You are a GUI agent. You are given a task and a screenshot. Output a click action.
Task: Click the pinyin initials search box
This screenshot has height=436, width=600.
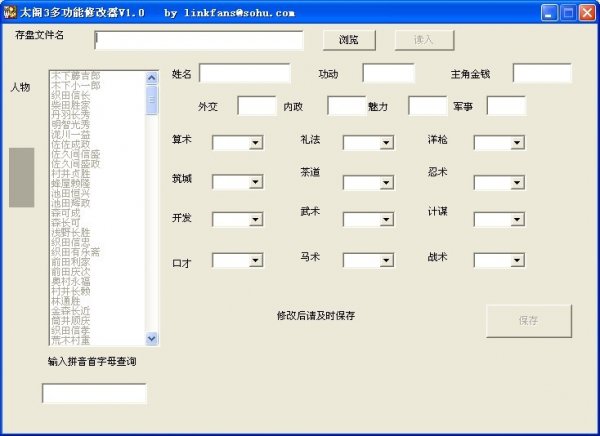click(94, 394)
